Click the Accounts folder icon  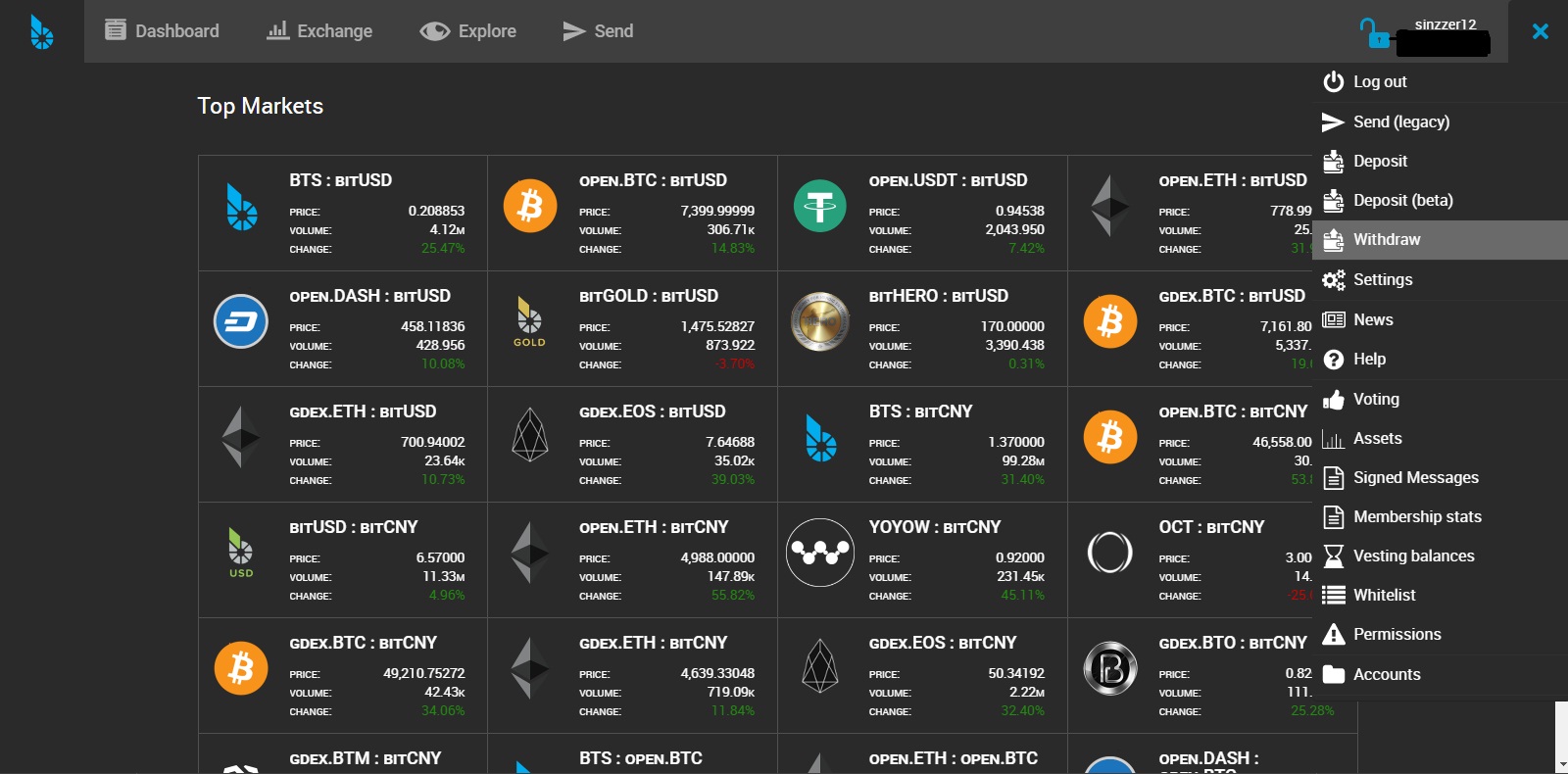1333,674
